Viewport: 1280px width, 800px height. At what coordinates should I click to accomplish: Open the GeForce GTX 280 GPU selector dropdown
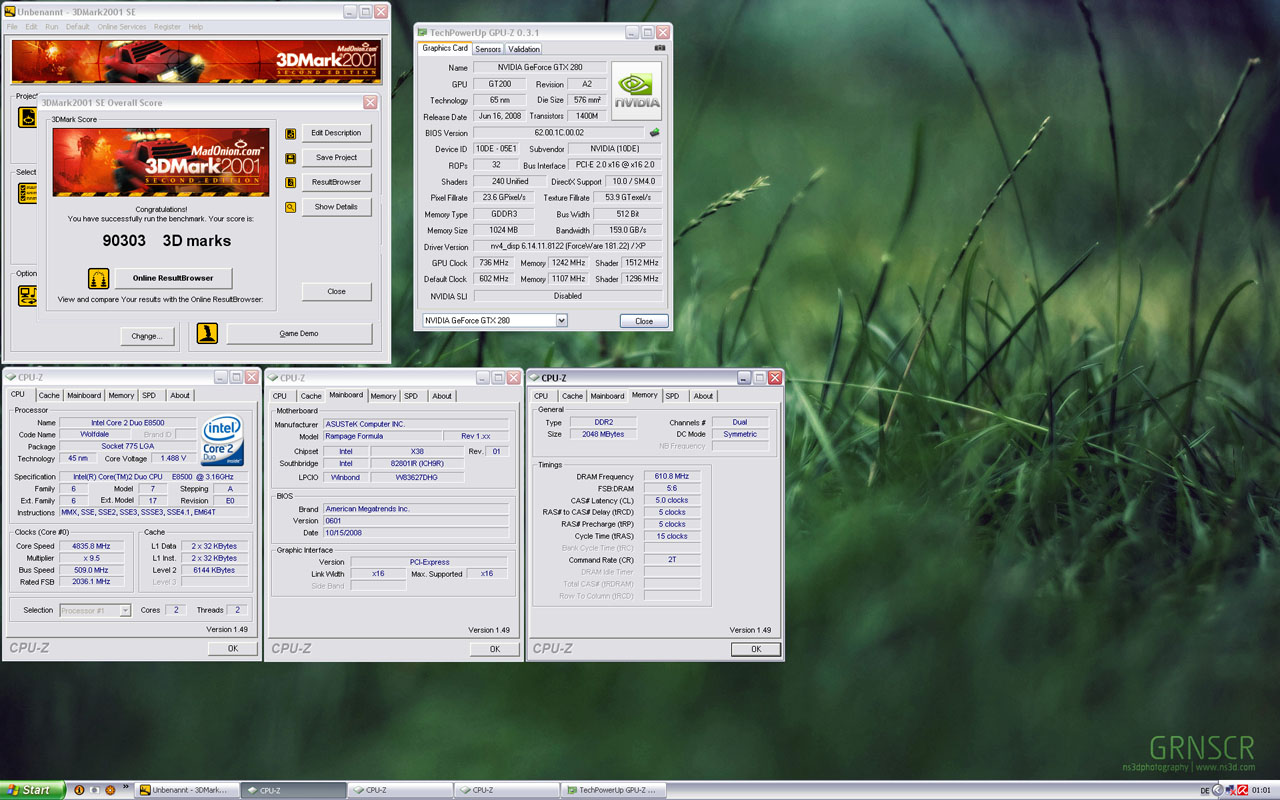(x=561, y=320)
